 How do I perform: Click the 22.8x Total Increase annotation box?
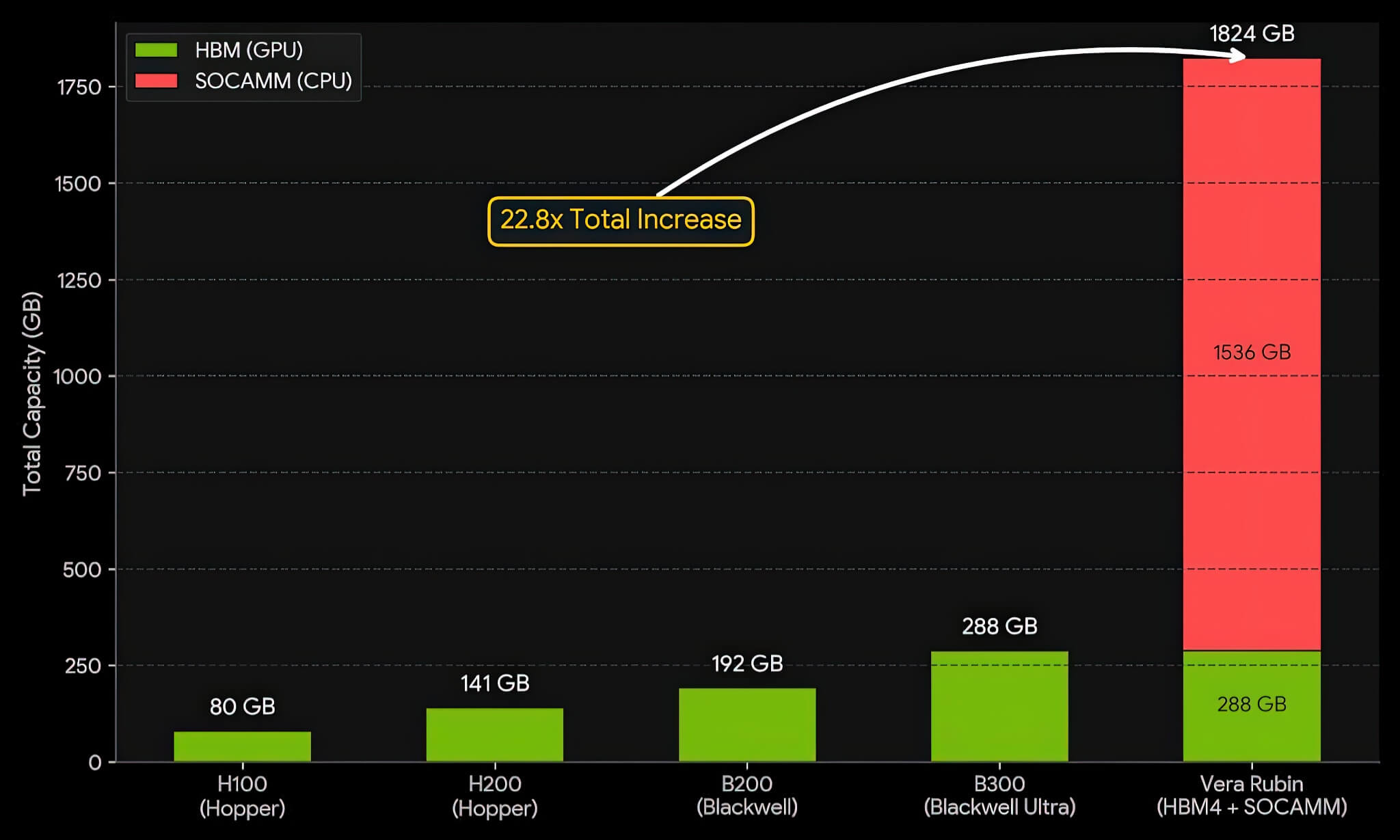click(x=621, y=221)
